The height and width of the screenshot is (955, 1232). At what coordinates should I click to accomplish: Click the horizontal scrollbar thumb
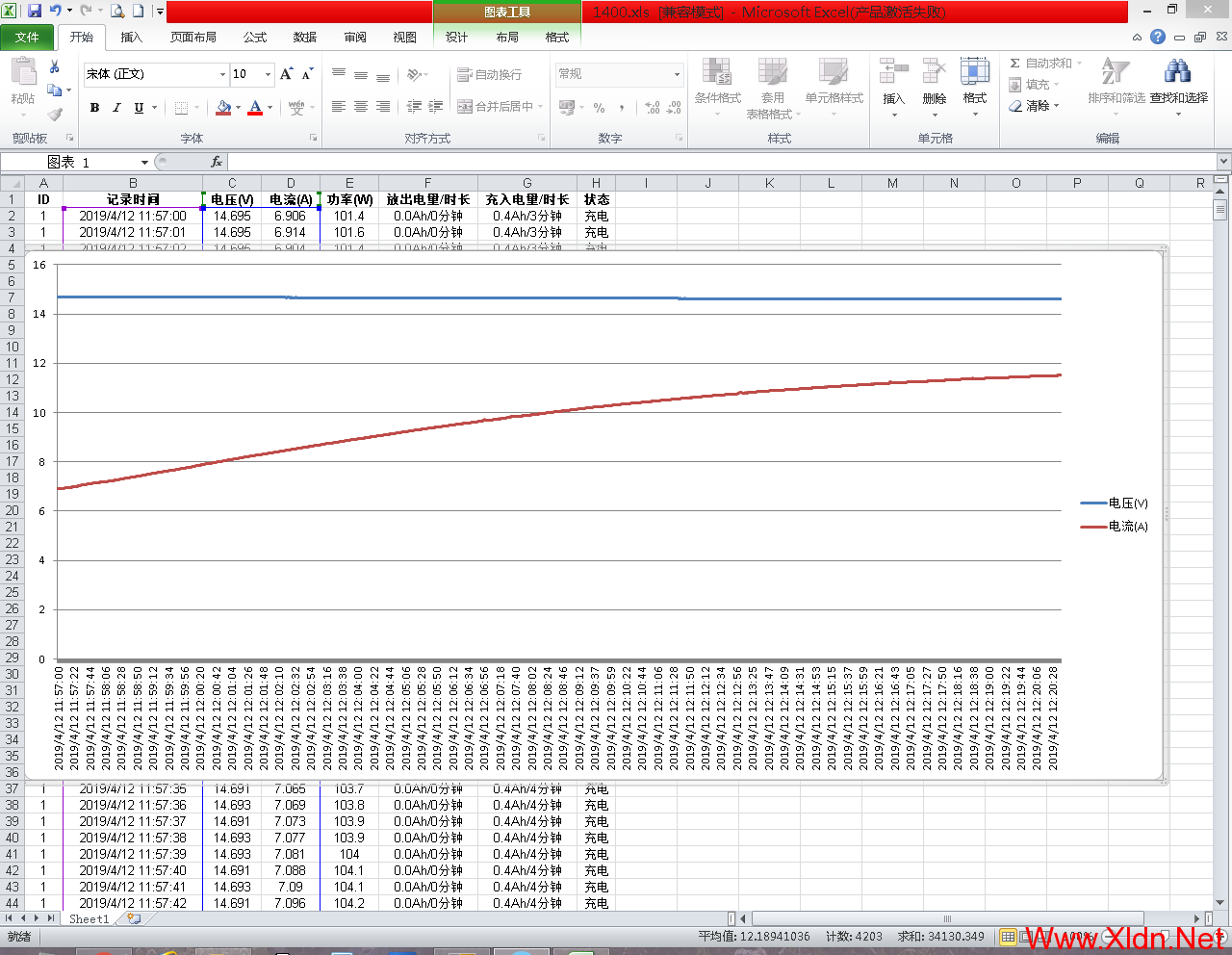[x=947, y=919]
